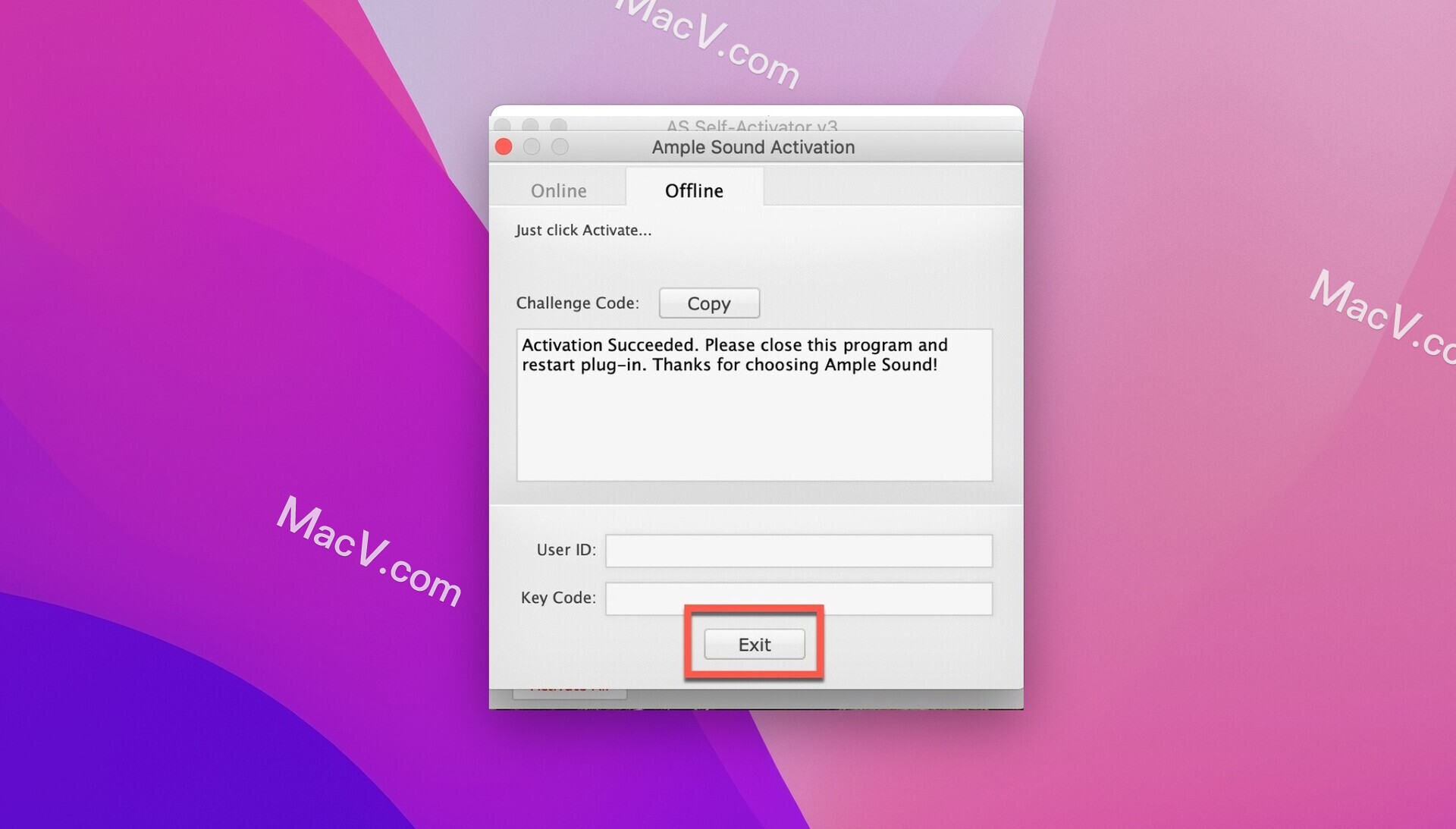Click the activation status text area
The width and height of the screenshot is (1456, 829).
tap(750, 404)
